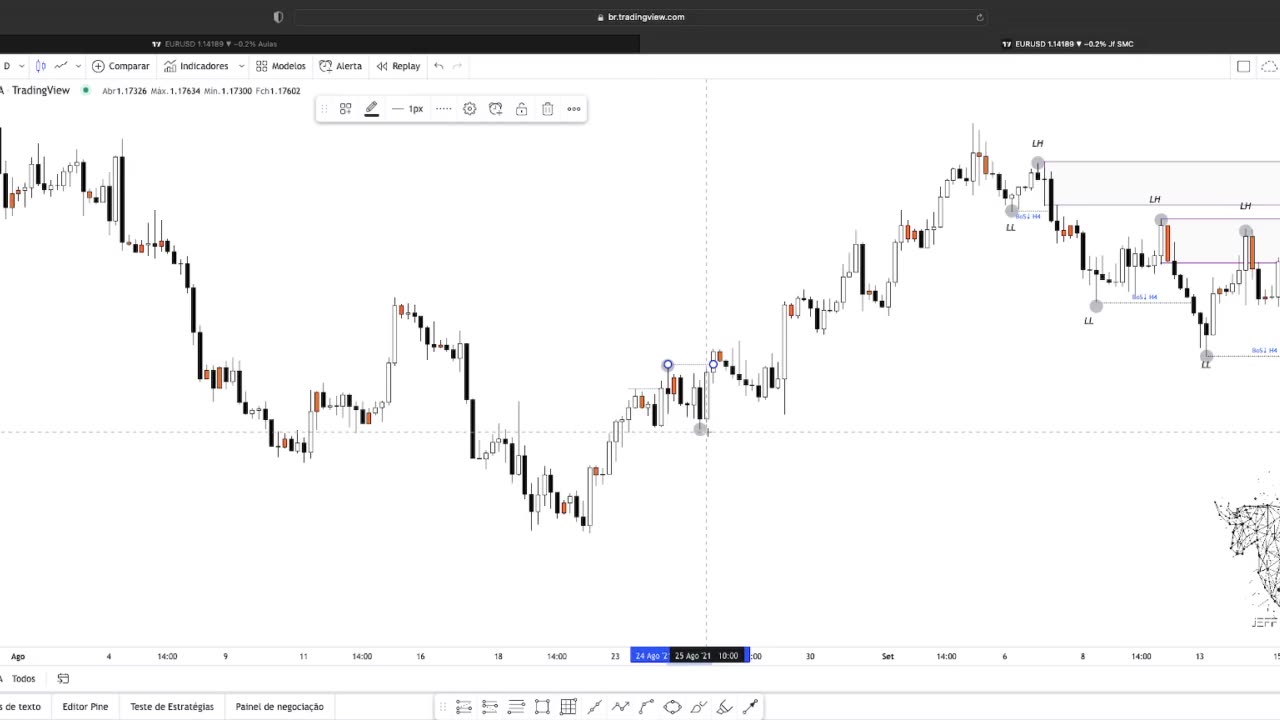1280x720 pixels.
Task: Select the trend line tool icon
Action: click(x=594, y=707)
